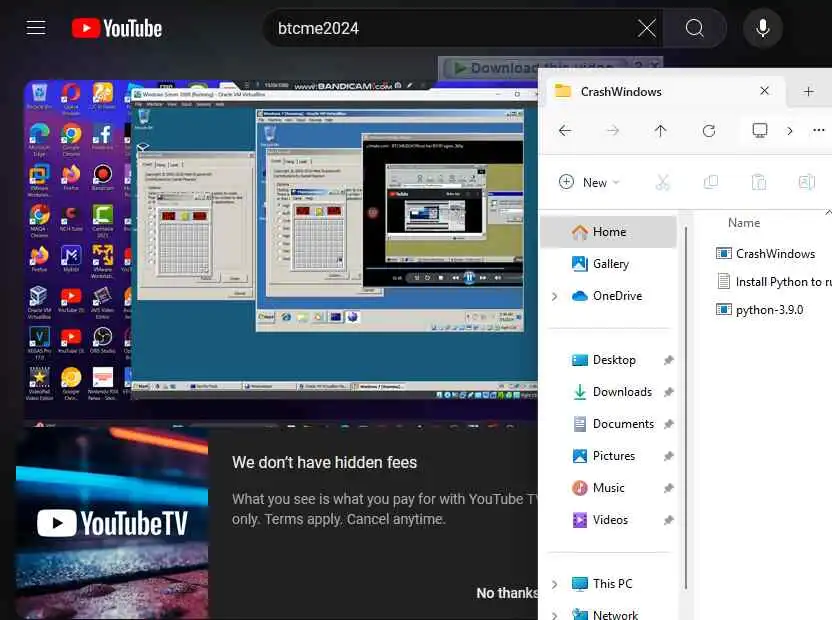Clear the btcme2024 search text

[x=646, y=28]
